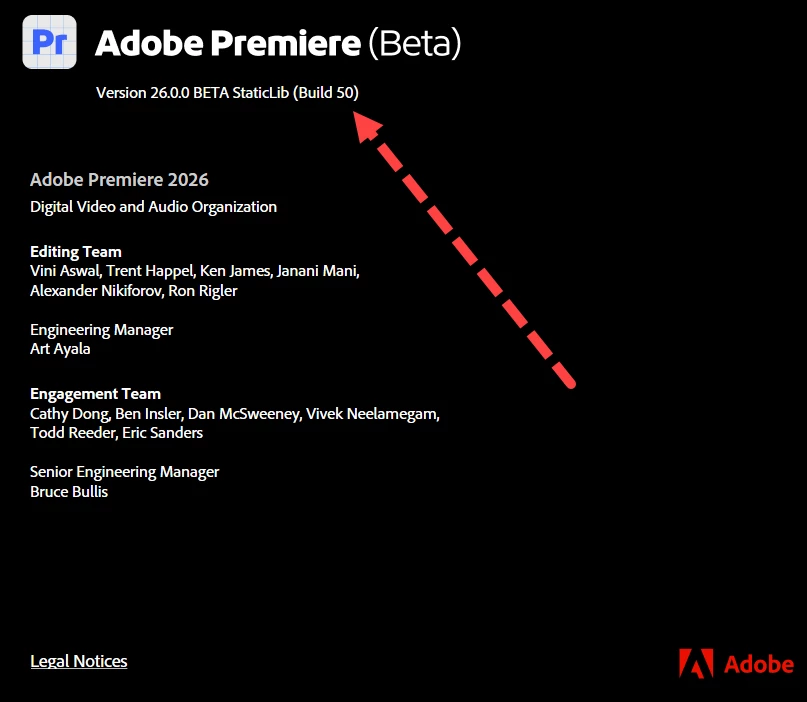Click the (Build 50) label
807x702 pixels.
click(326, 93)
